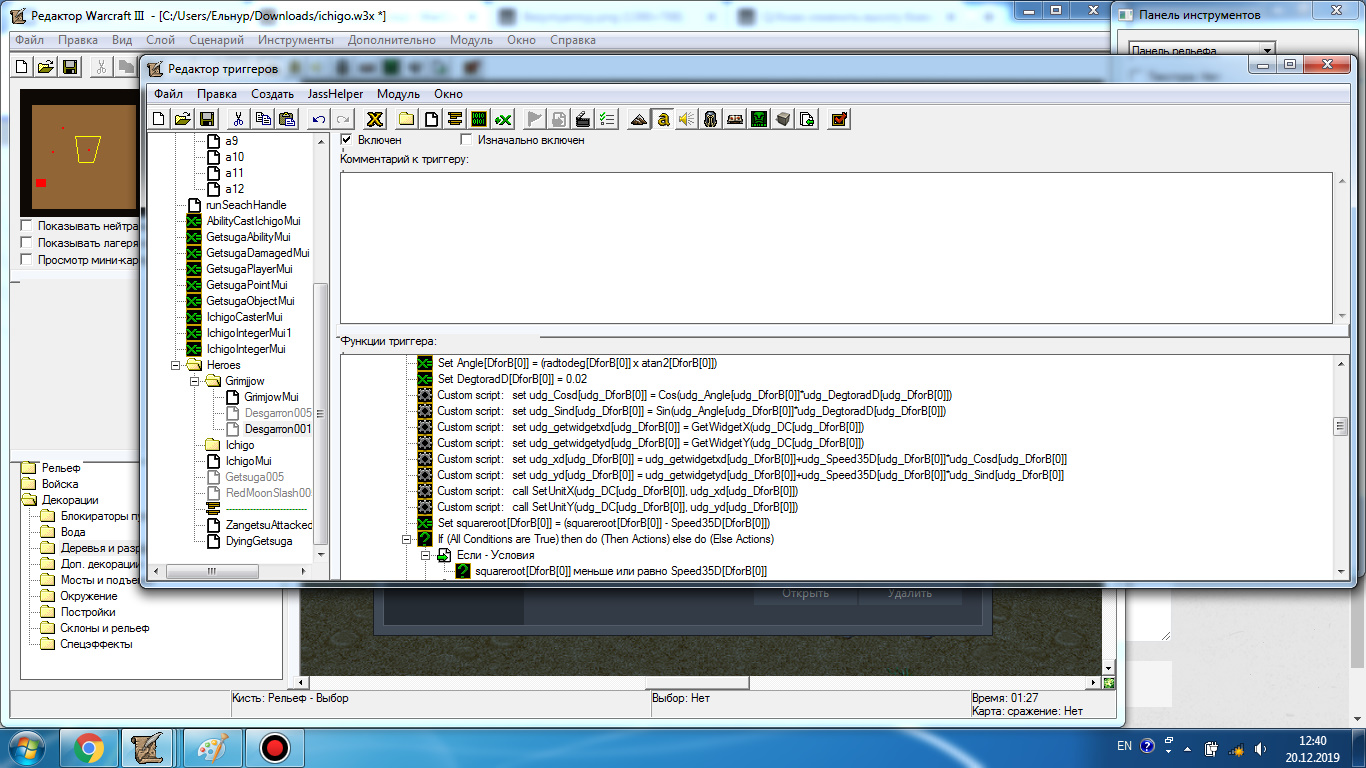This screenshot has width=1366, height=768.
Task: Click dimmed 'Удалить' button in background window
Action: pyautogui.click(x=910, y=593)
